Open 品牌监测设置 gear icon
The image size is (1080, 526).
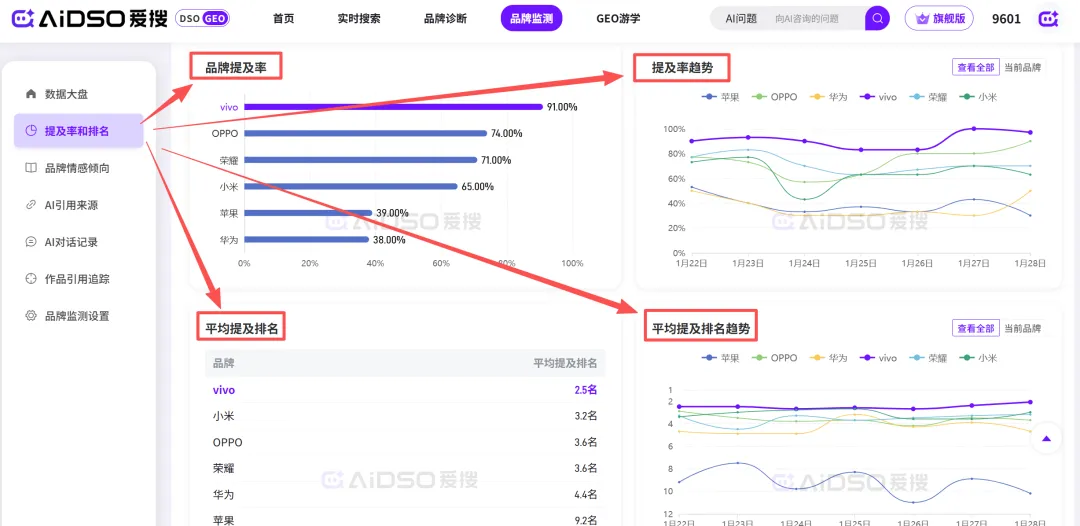coord(31,316)
